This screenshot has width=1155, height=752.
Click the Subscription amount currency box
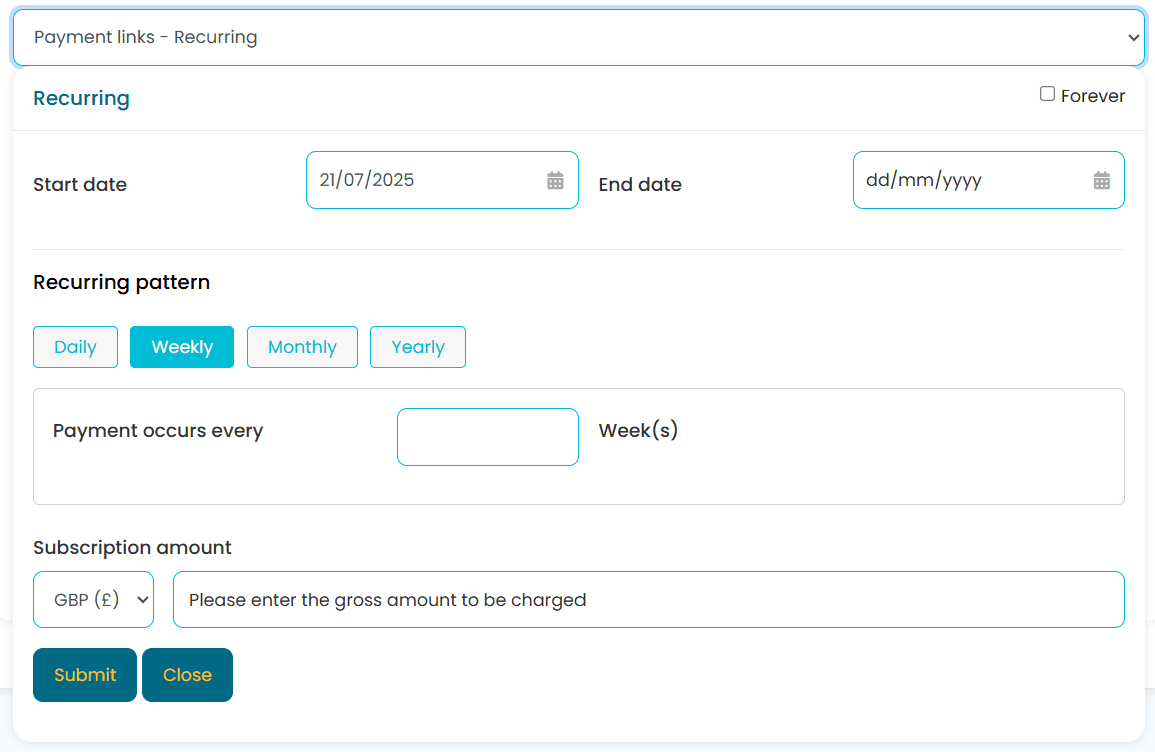click(x=93, y=598)
